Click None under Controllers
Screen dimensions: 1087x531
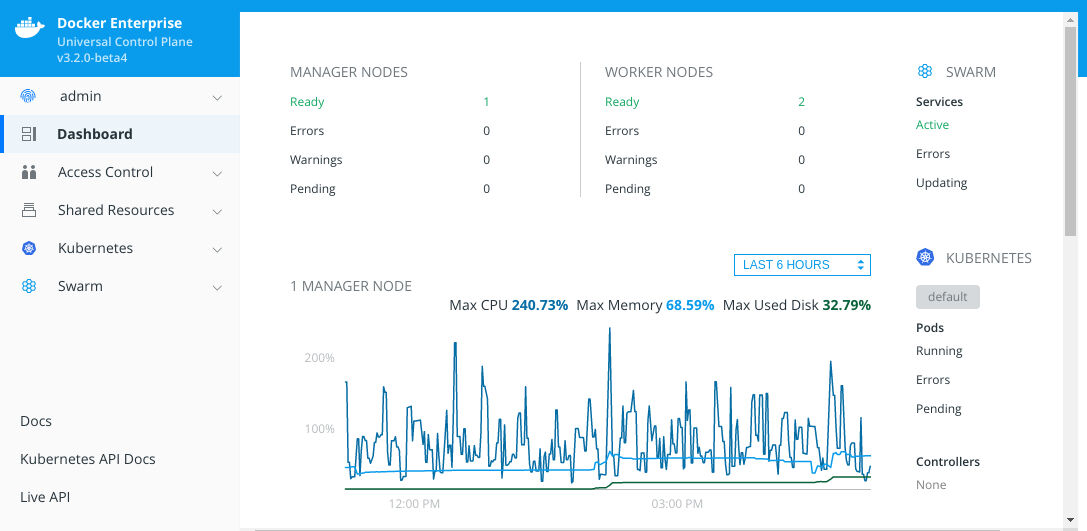tap(931, 485)
